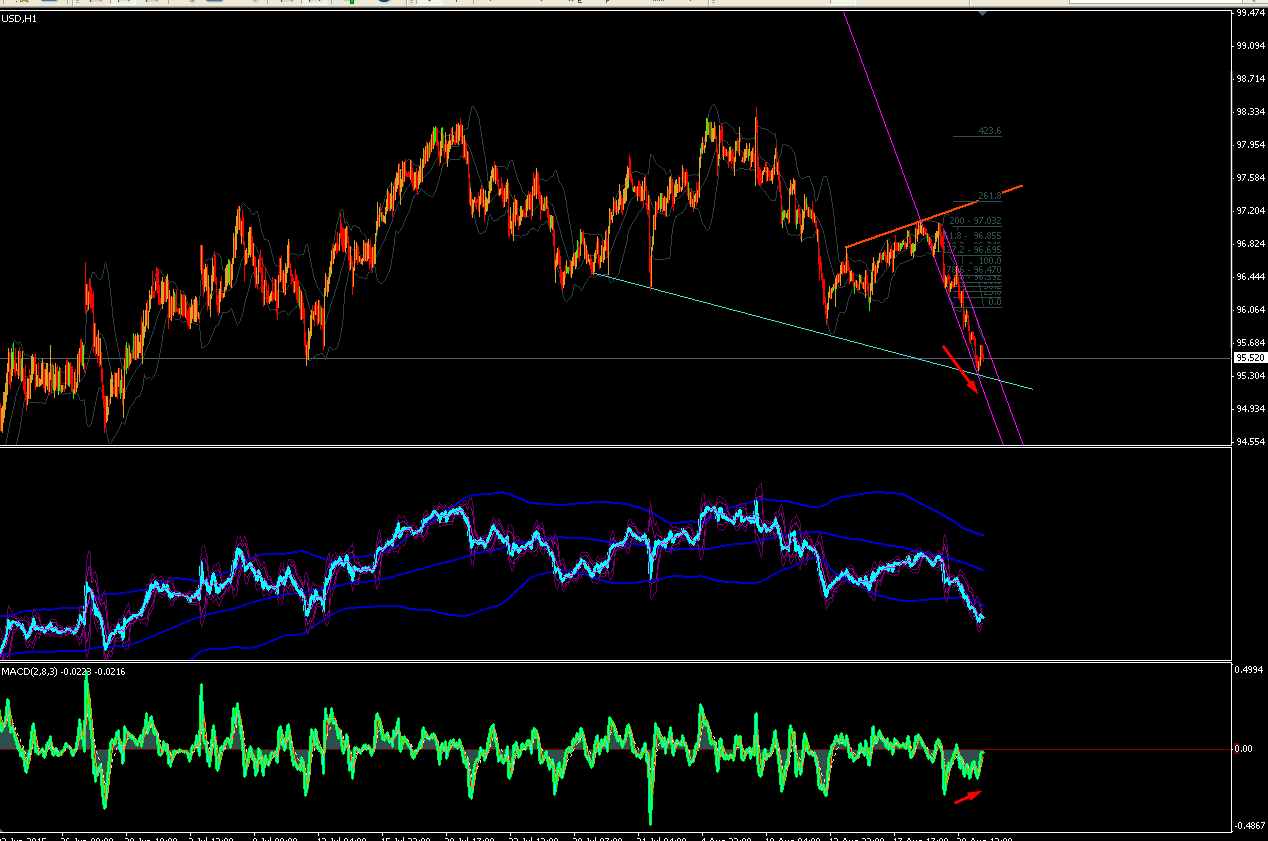Screen dimensions: 1268x841
Task: Click the 0.4994 MACD scale value
Action: [1249, 670]
